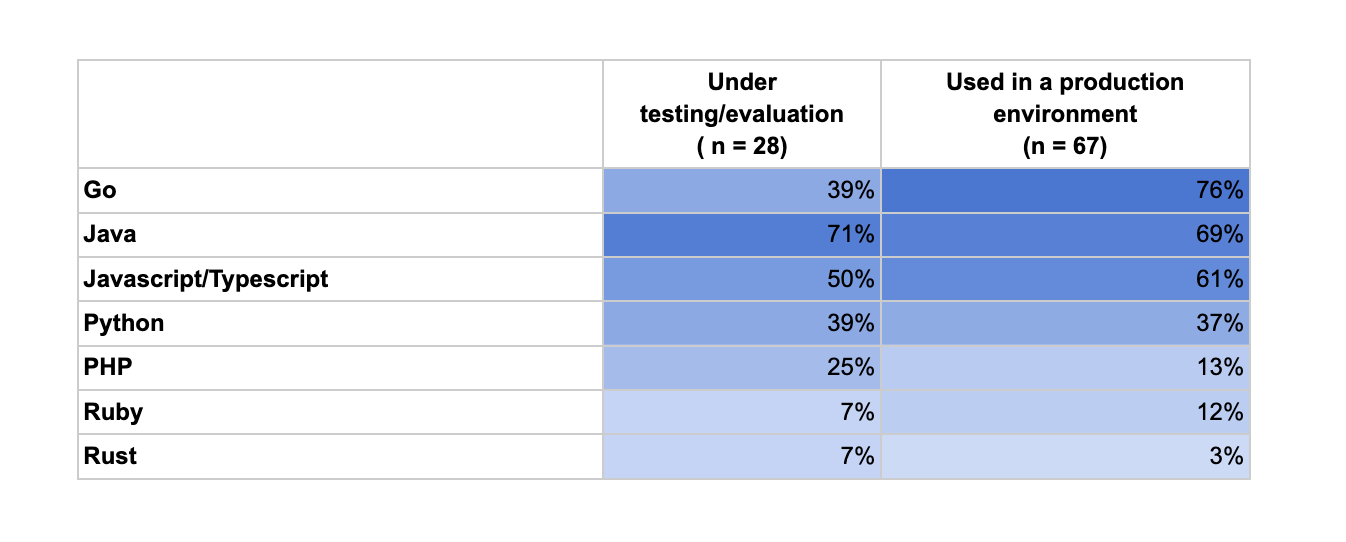Select Go's 76% production cell

click(1065, 190)
